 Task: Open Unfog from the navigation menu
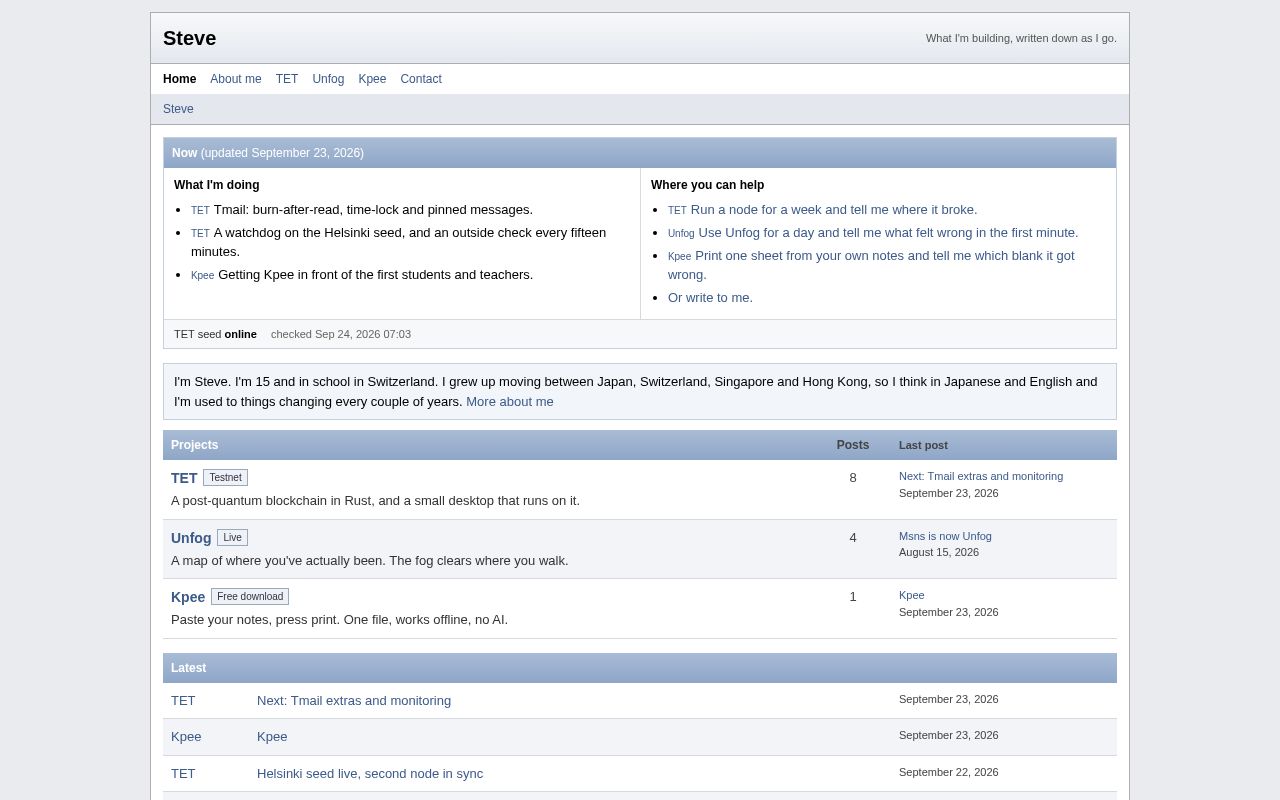tap(328, 79)
